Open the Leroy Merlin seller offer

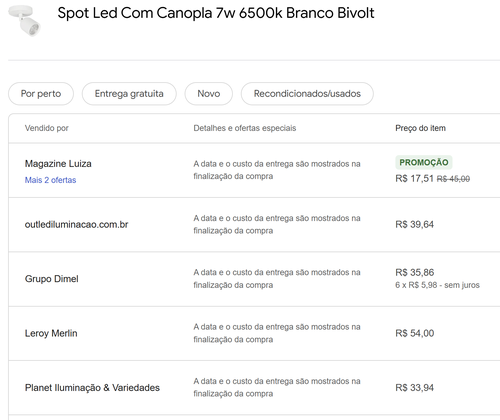coord(51,333)
